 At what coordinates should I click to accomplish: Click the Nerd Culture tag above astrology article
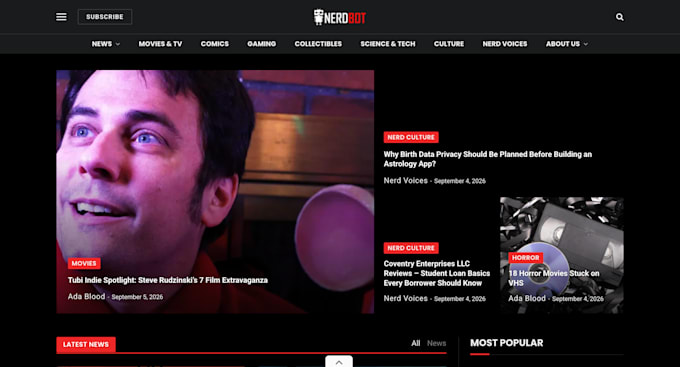pyautogui.click(x=411, y=137)
